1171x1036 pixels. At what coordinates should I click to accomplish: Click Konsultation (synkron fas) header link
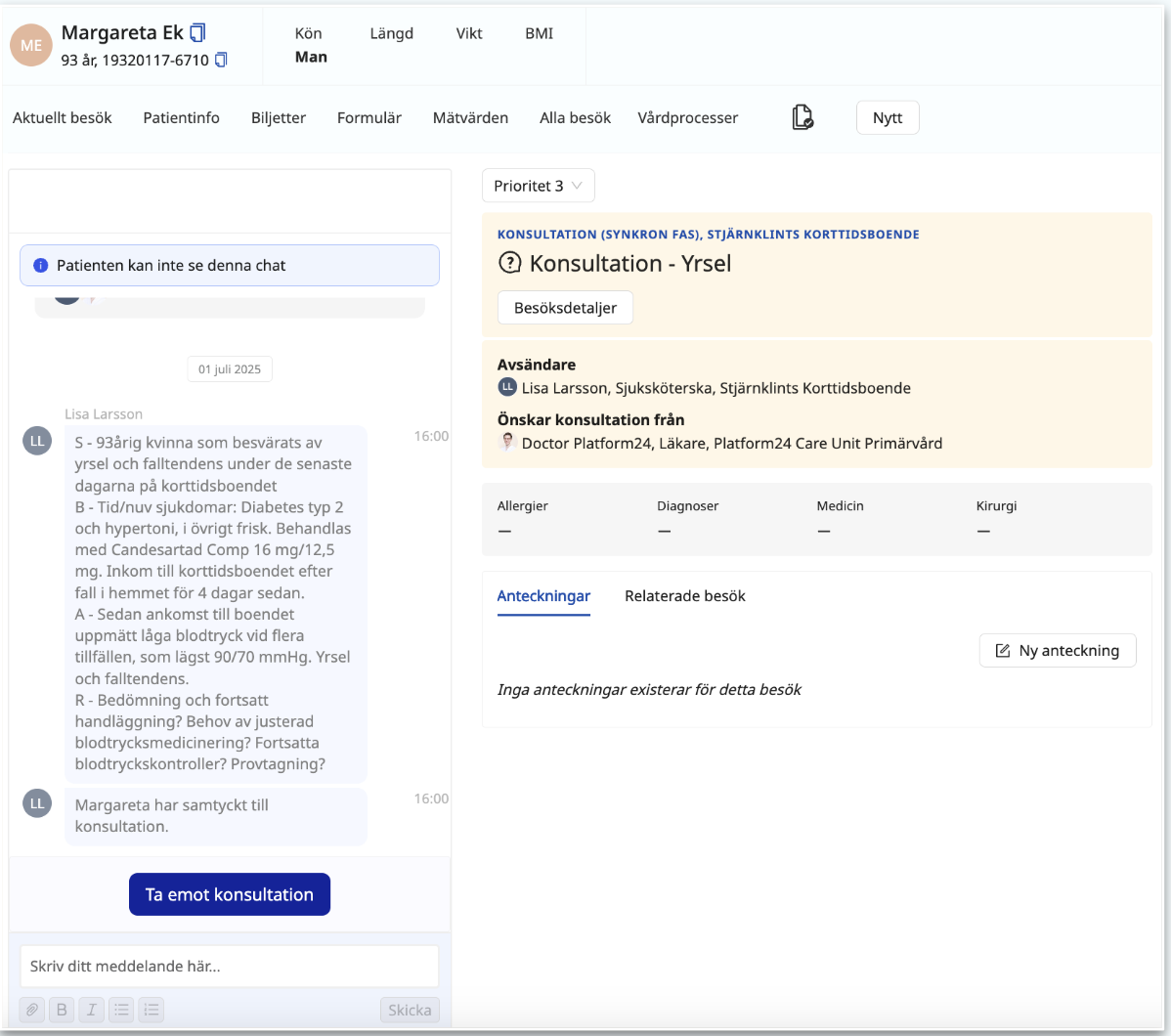click(x=708, y=234)
